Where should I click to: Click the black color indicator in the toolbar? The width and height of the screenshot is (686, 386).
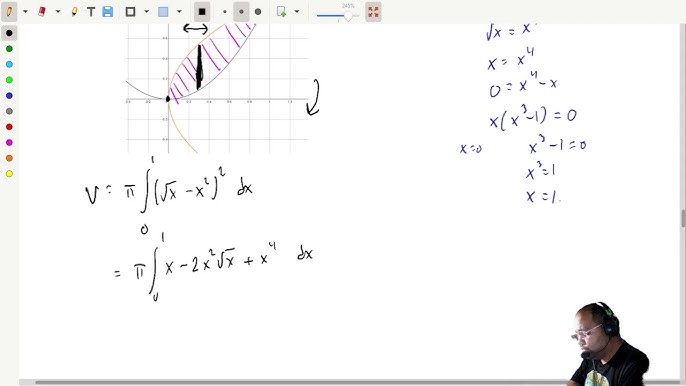tap(202, 12)
